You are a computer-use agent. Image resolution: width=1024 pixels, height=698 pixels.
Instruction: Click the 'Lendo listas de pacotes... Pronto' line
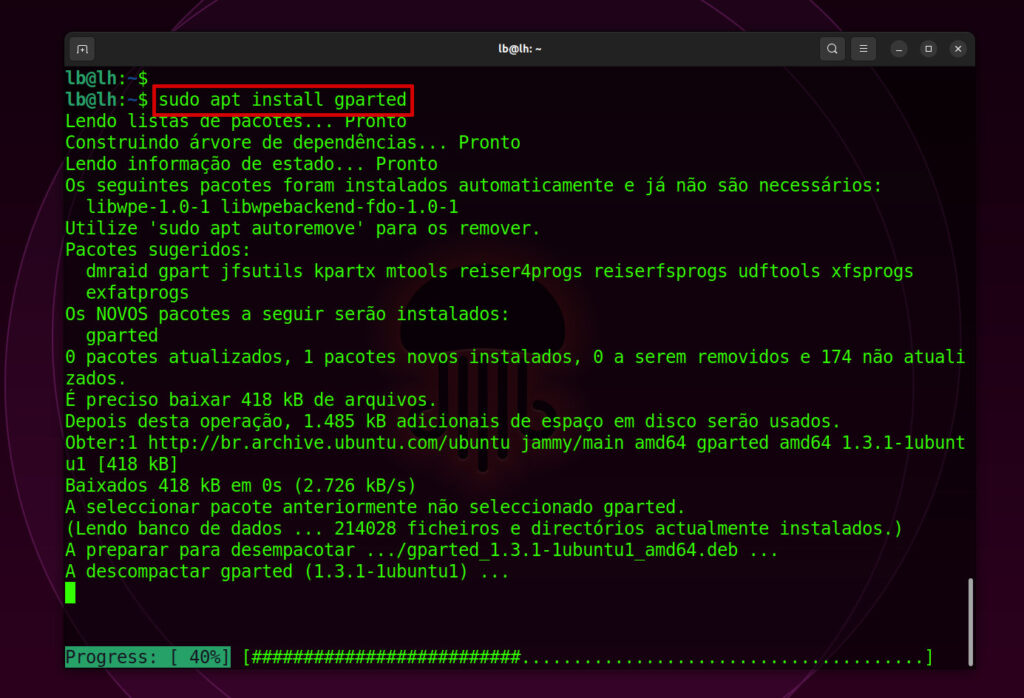(x=236, y=121)
